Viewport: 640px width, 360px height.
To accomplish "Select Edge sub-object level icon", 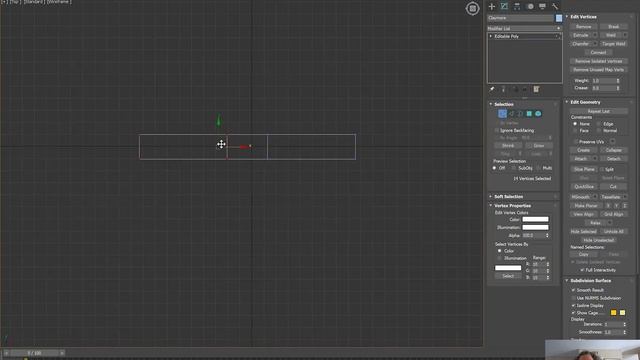I will 511,114.
